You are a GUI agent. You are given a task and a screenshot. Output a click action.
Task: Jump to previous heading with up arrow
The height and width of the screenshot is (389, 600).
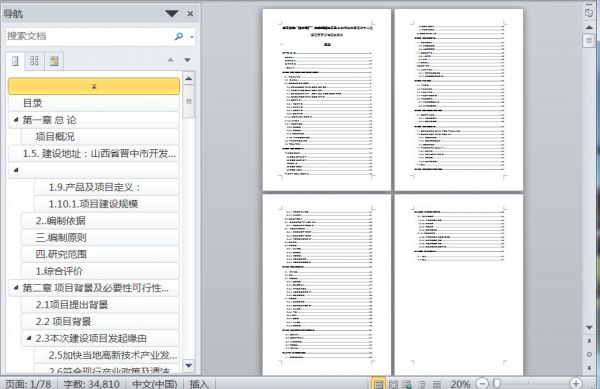pos(171,60)
